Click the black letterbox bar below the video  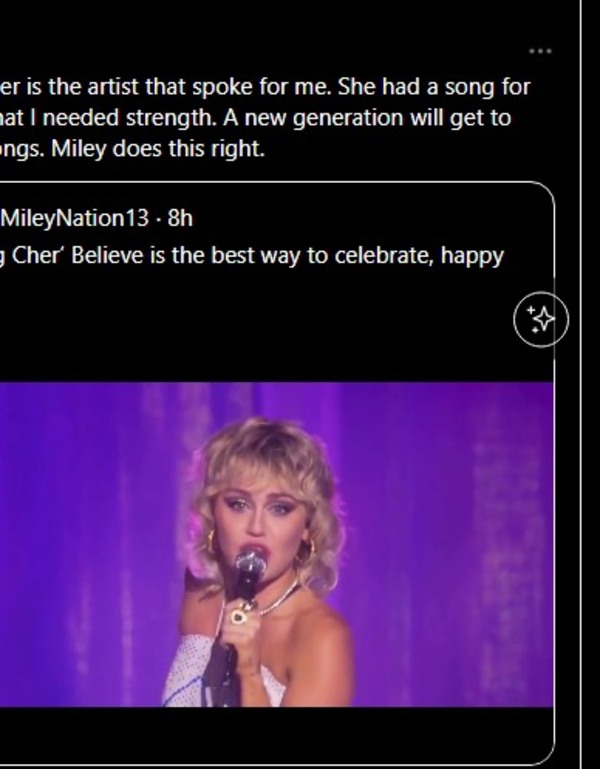276,732
